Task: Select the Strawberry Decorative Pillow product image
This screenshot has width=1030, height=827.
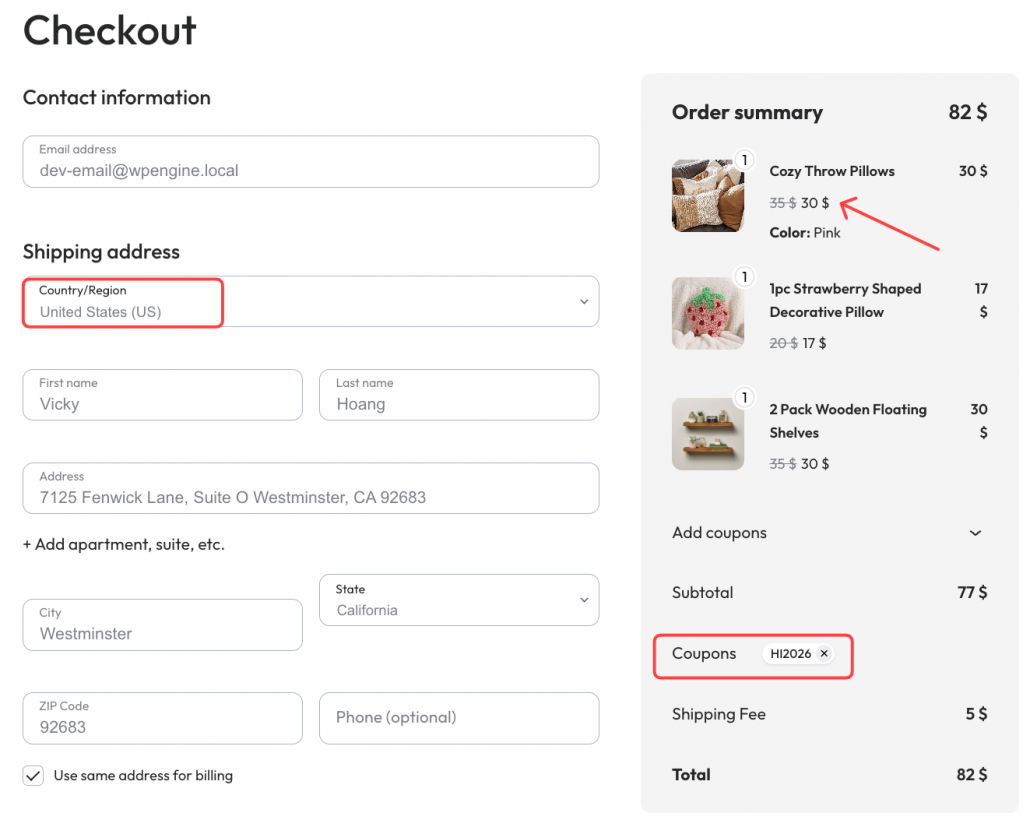Action: click(x=708, y=312)
